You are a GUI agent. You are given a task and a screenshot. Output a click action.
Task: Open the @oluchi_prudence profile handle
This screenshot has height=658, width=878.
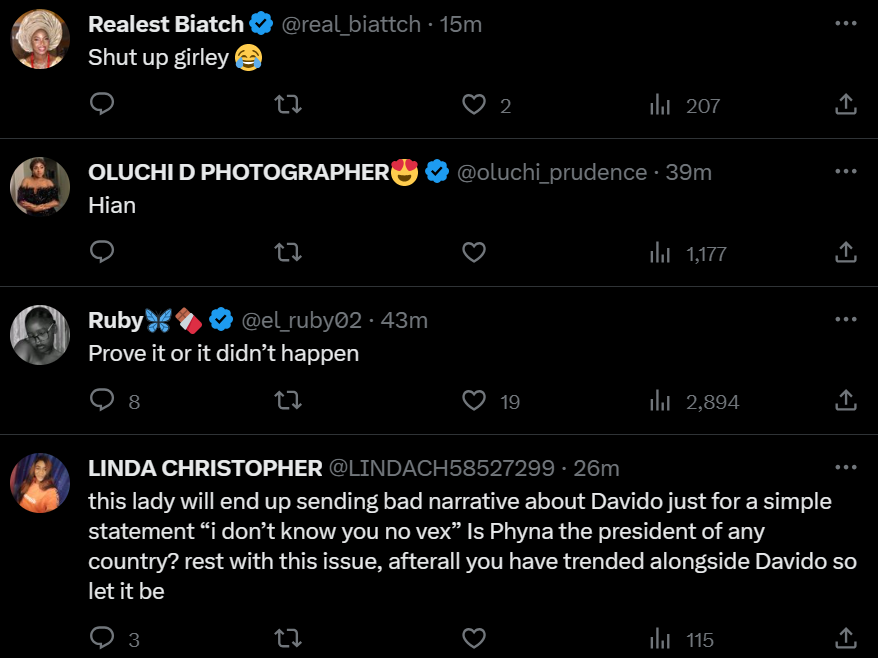point(552,173)
